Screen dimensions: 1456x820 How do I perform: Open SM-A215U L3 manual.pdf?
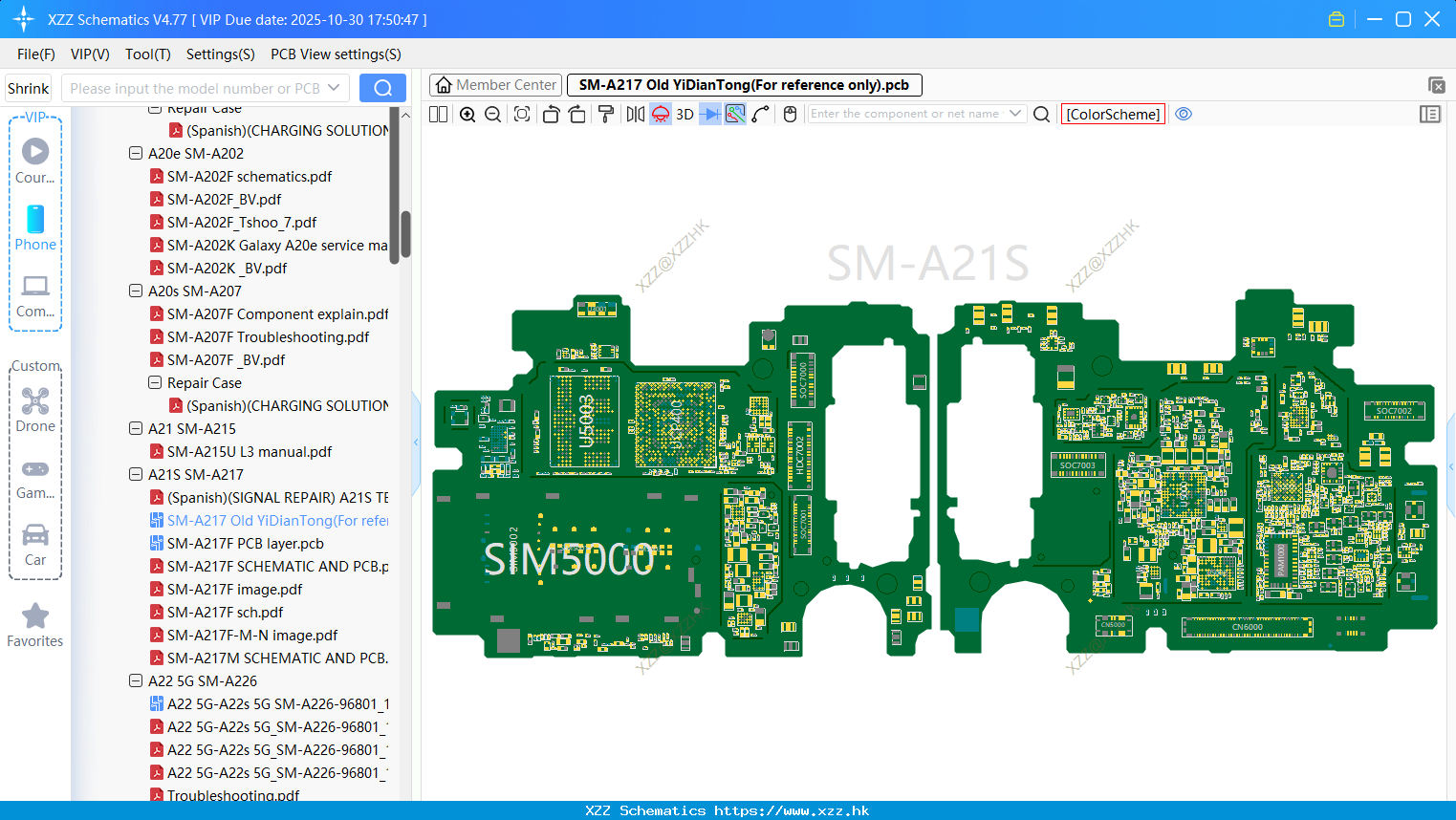pyautogui.click(x=250, y=451)
